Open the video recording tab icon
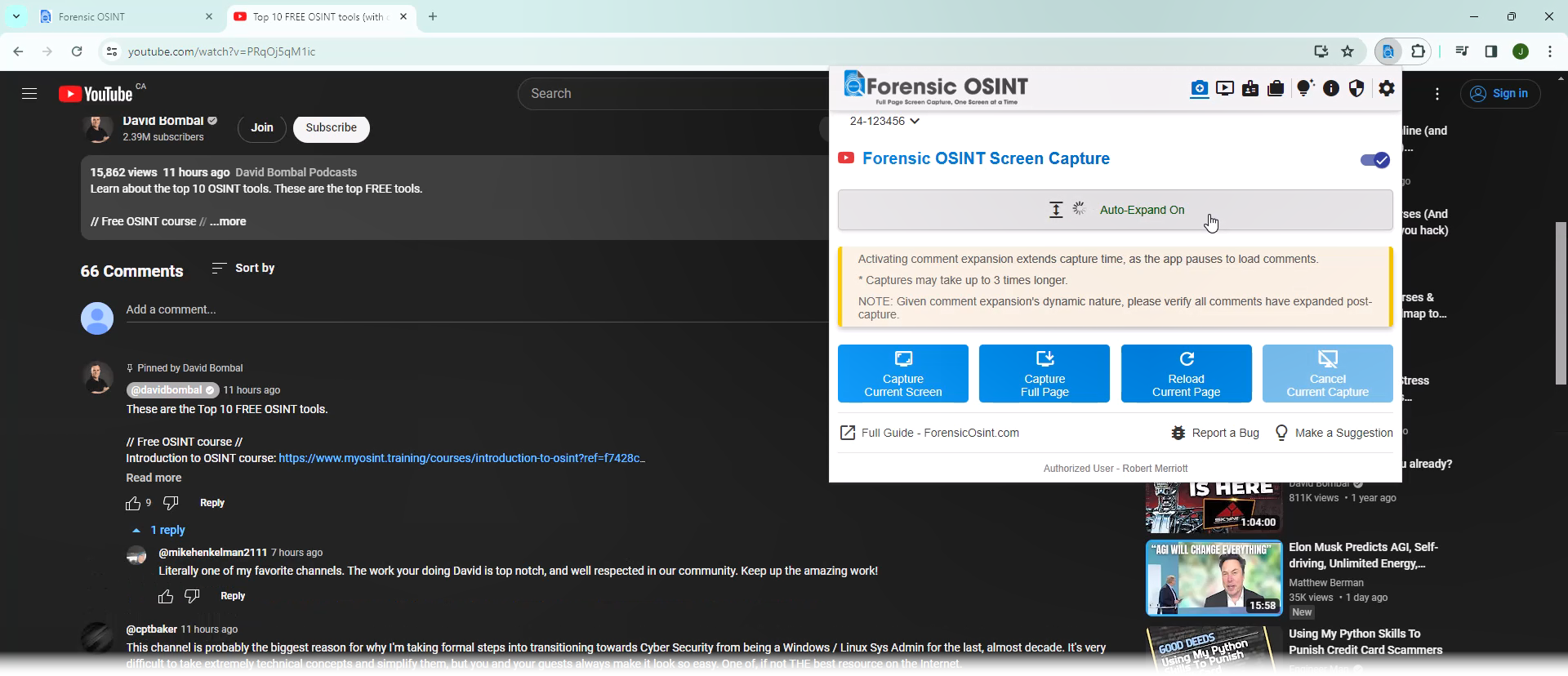 point(1225,88)
